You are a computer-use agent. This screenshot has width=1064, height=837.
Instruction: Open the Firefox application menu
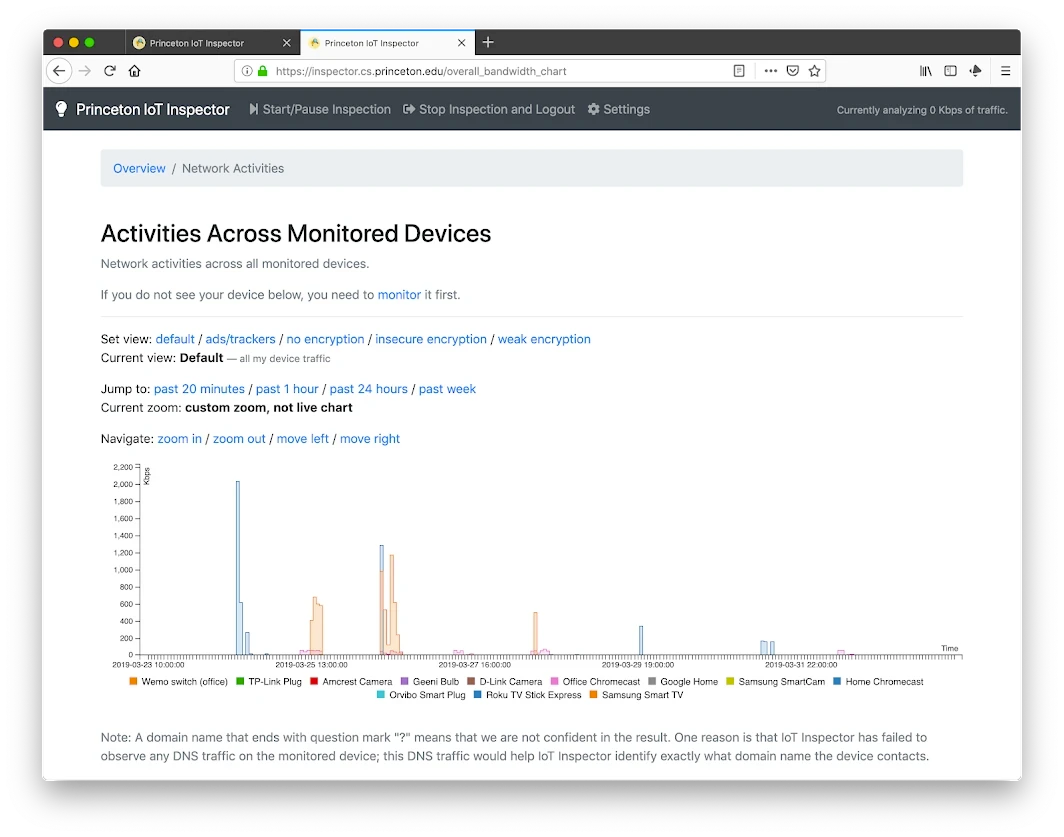1006,71
